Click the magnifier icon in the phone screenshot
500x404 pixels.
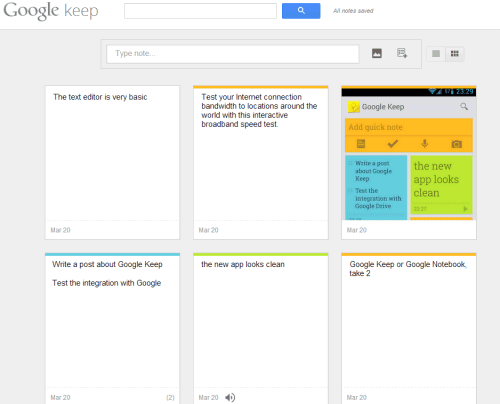[x=464, y=107]
